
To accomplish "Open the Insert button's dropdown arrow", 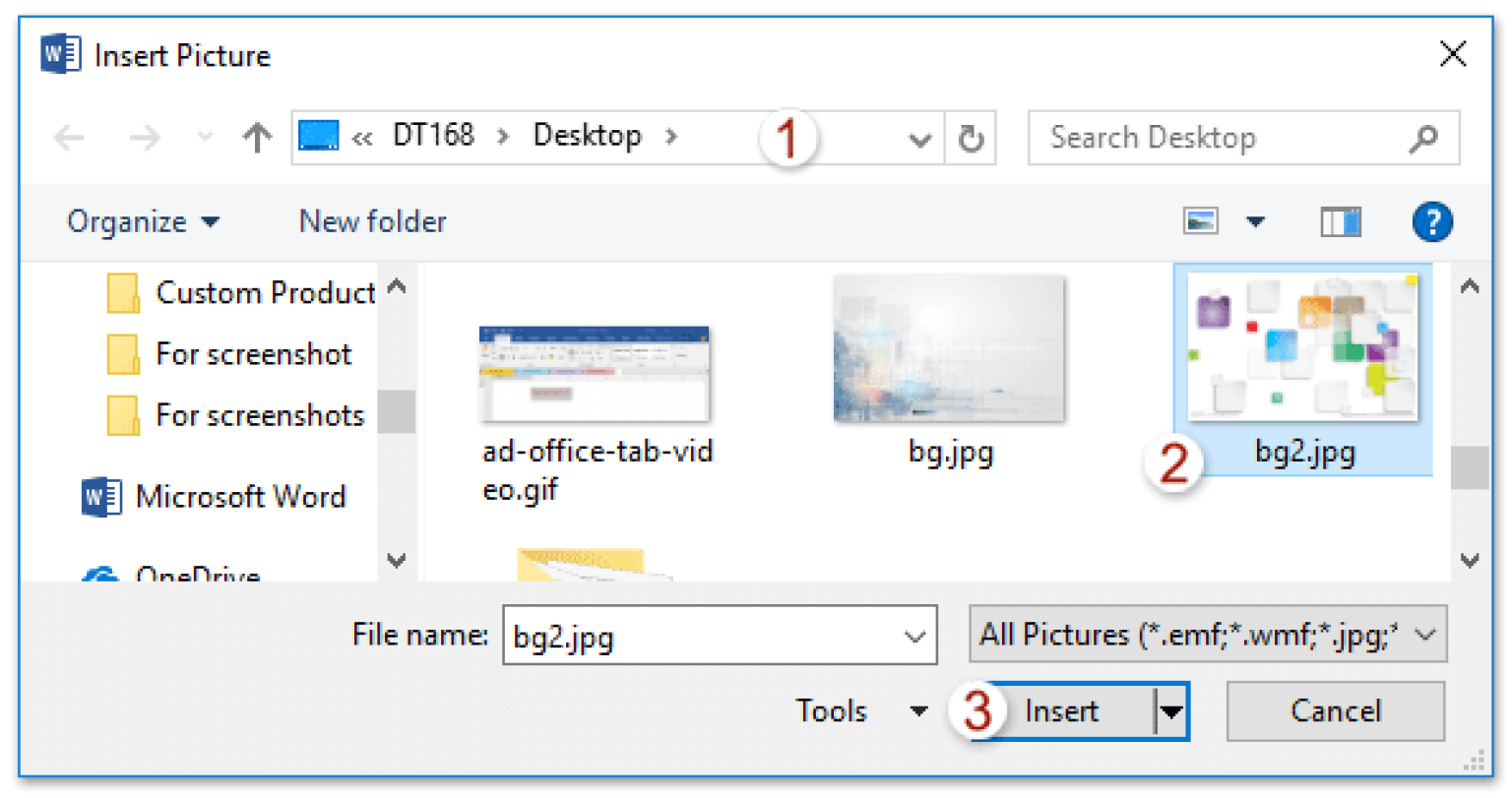I will (1171, 710).
